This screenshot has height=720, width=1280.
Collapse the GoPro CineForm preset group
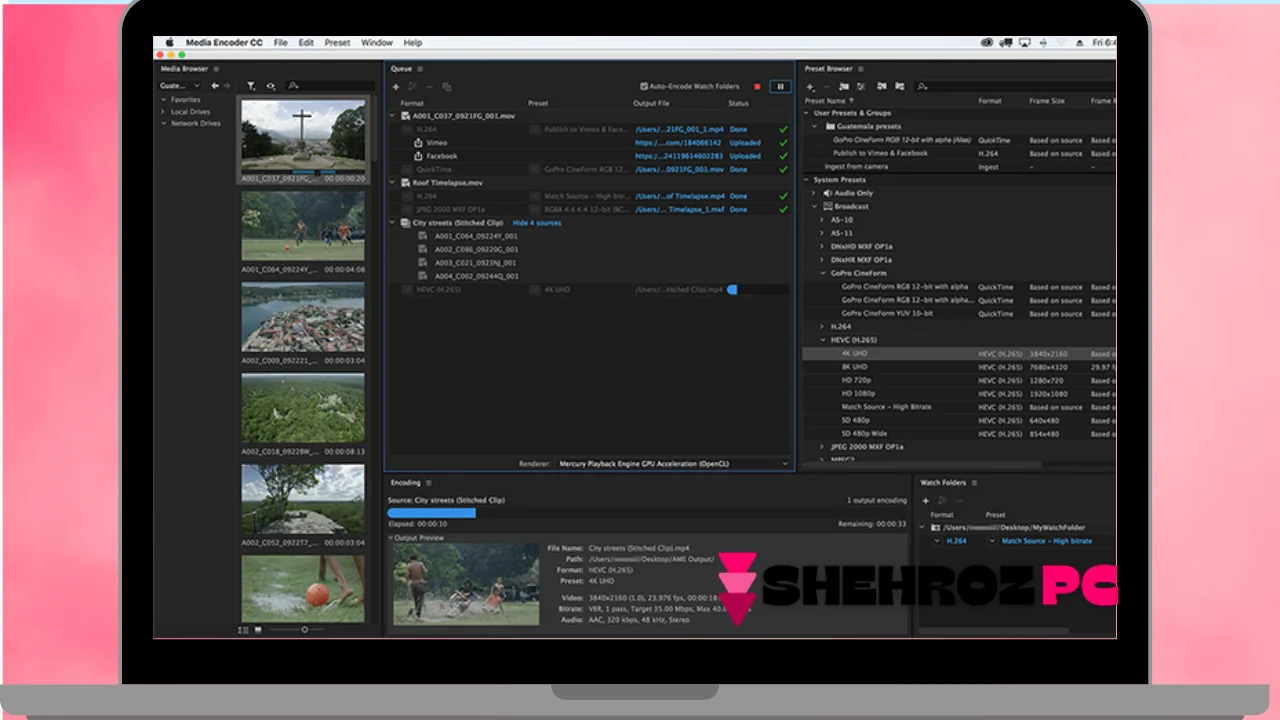822,273
